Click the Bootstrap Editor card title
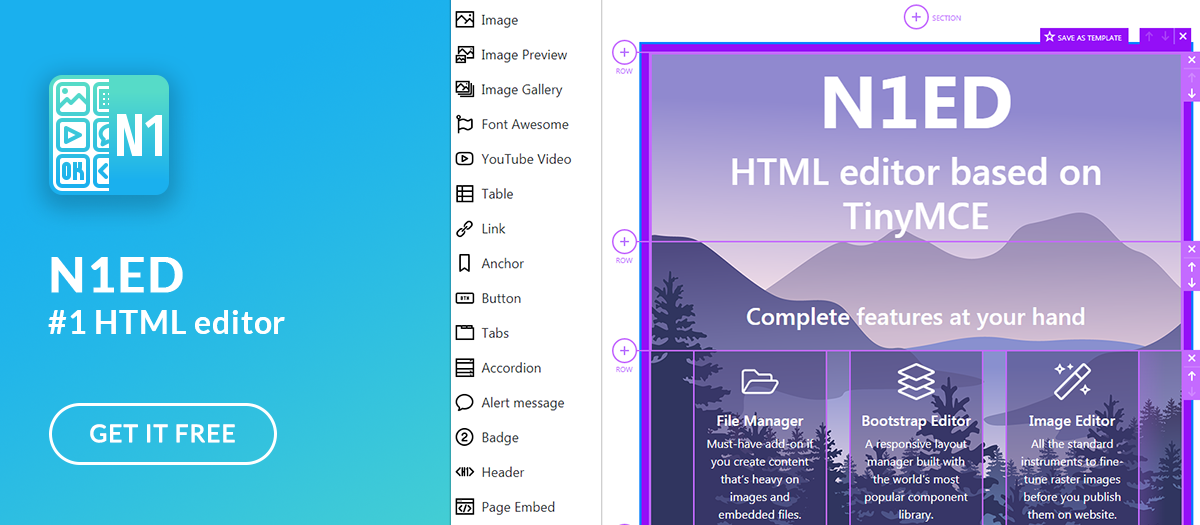Image resolution: width=1200 pixels, height=525 pixels. pos(916,421)
